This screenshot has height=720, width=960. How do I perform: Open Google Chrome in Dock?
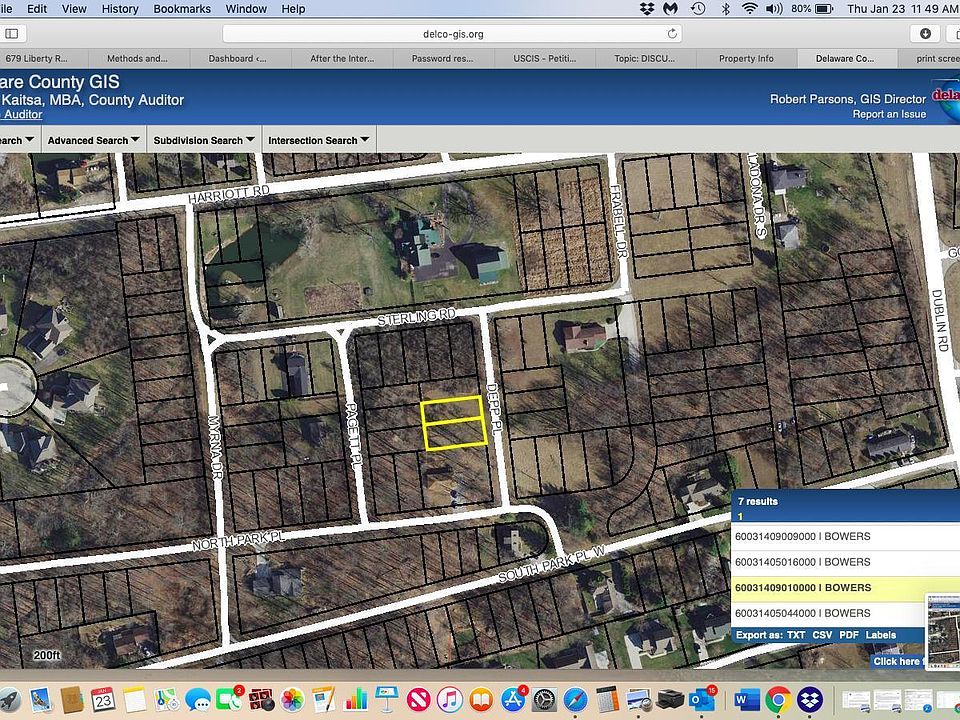[x=778, y=699]
